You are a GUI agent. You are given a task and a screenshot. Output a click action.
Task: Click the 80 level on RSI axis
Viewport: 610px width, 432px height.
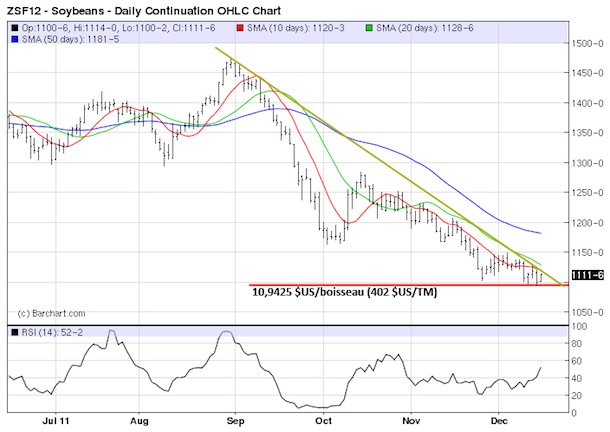pos(579,343)
